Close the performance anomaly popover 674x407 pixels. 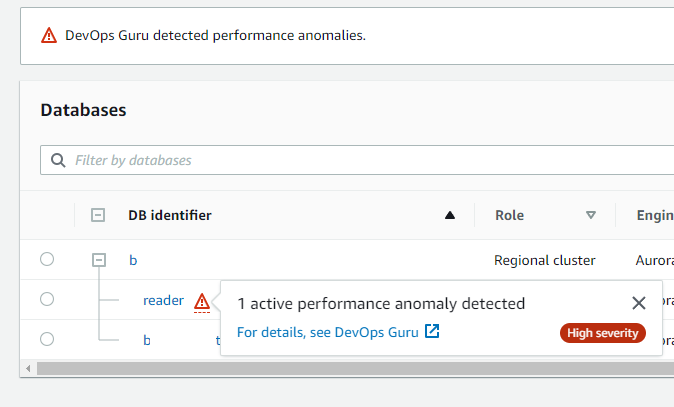(639, 303)
